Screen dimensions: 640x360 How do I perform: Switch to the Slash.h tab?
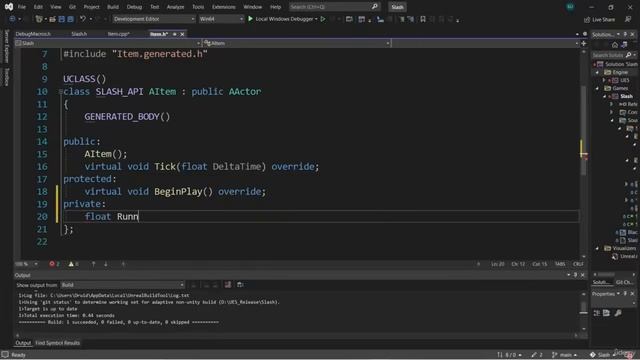click(x=79, y=34)
